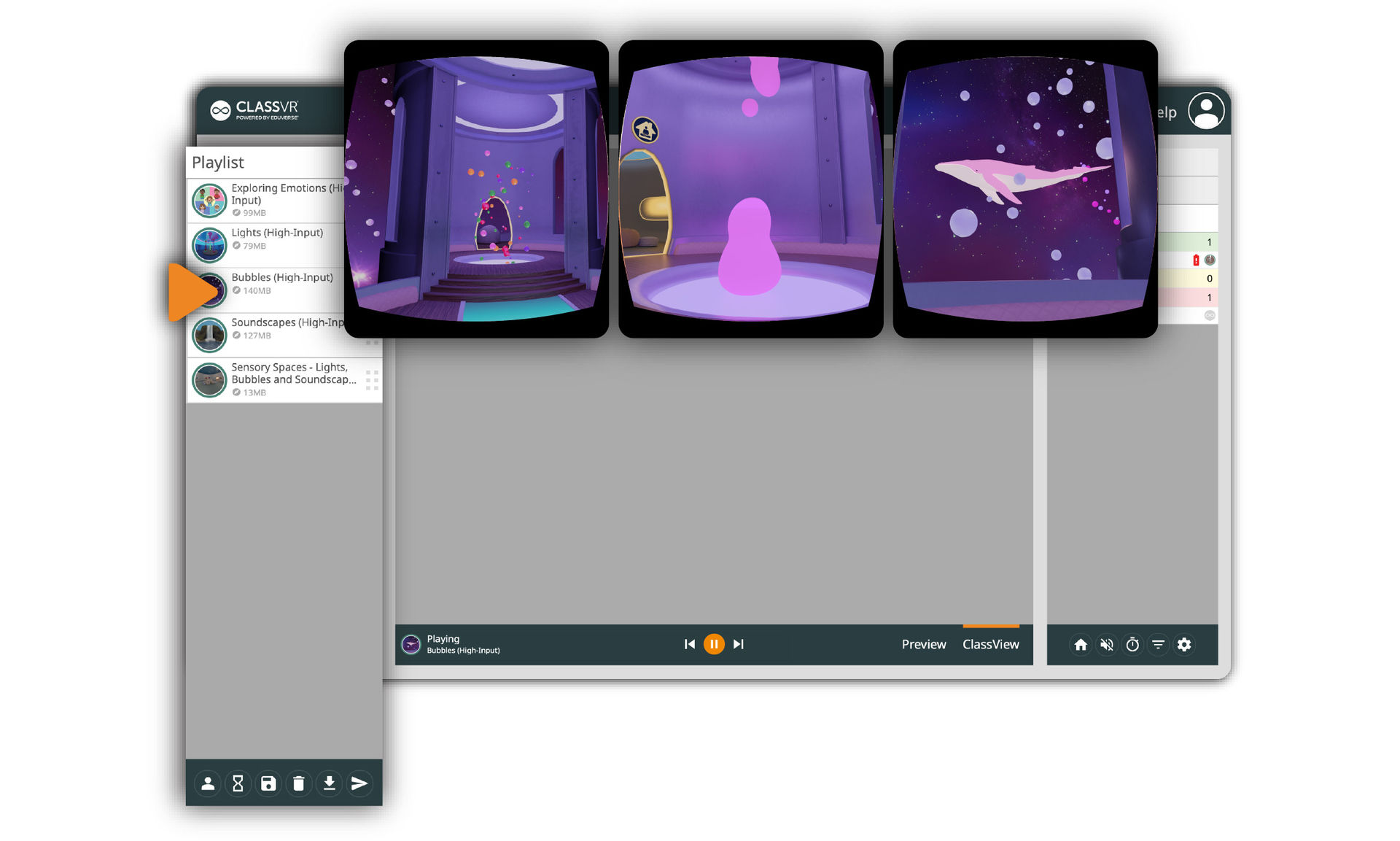Open the stopwatch timer icon
The width and height of the screenshot is (1400, 841).
point(1132,645)
